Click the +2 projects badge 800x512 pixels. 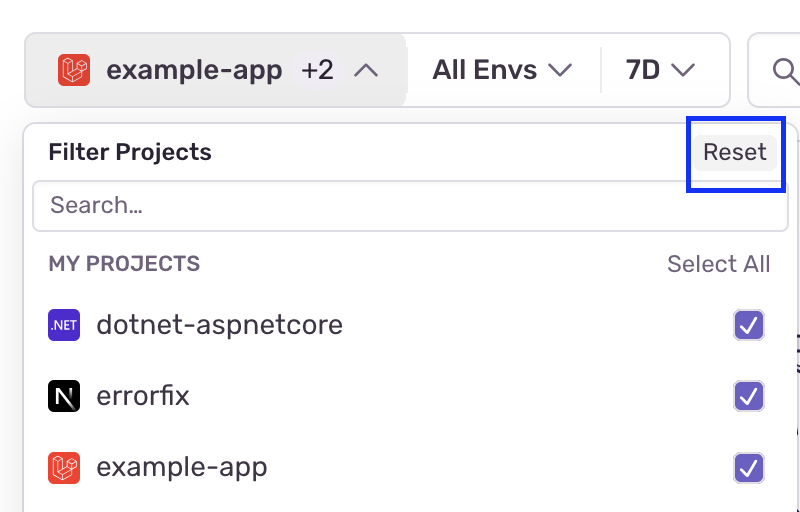pos(317,70)
